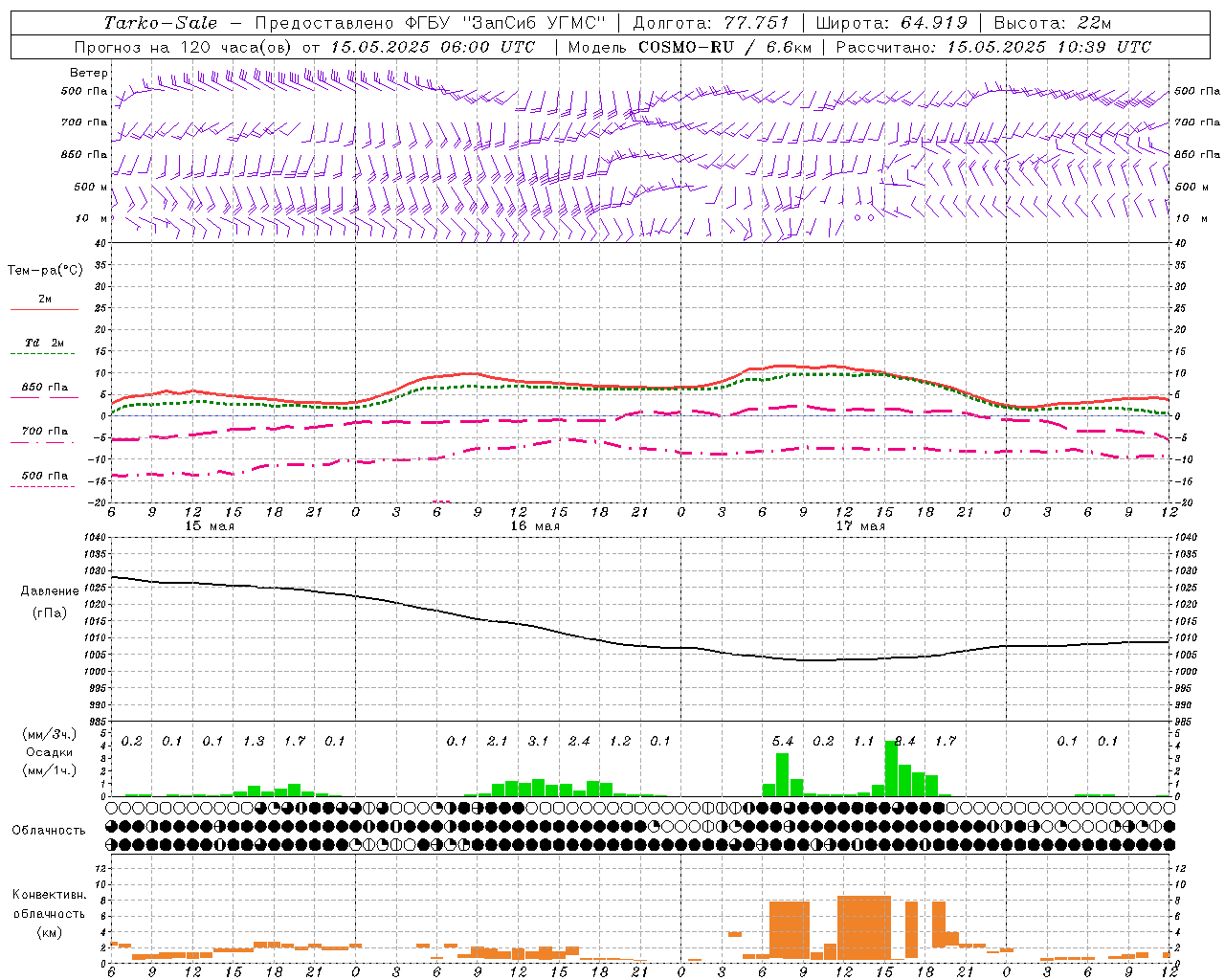Click the '5.4' precipitation amount value
The height and width of the screenshot is (980, 1225).
[782, 741]
